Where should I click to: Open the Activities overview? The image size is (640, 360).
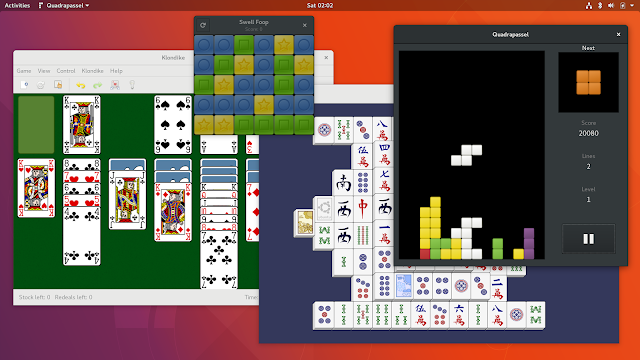click(17, 5)
